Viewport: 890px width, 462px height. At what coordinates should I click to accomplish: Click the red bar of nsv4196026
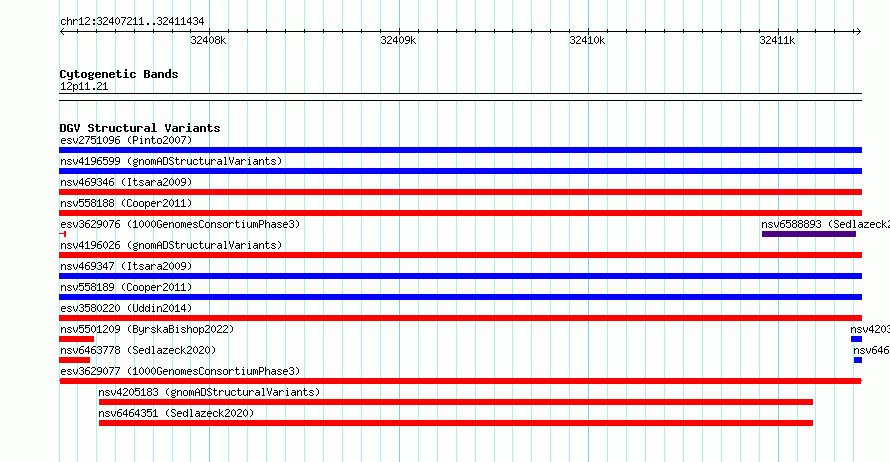(x=460, y=255)
